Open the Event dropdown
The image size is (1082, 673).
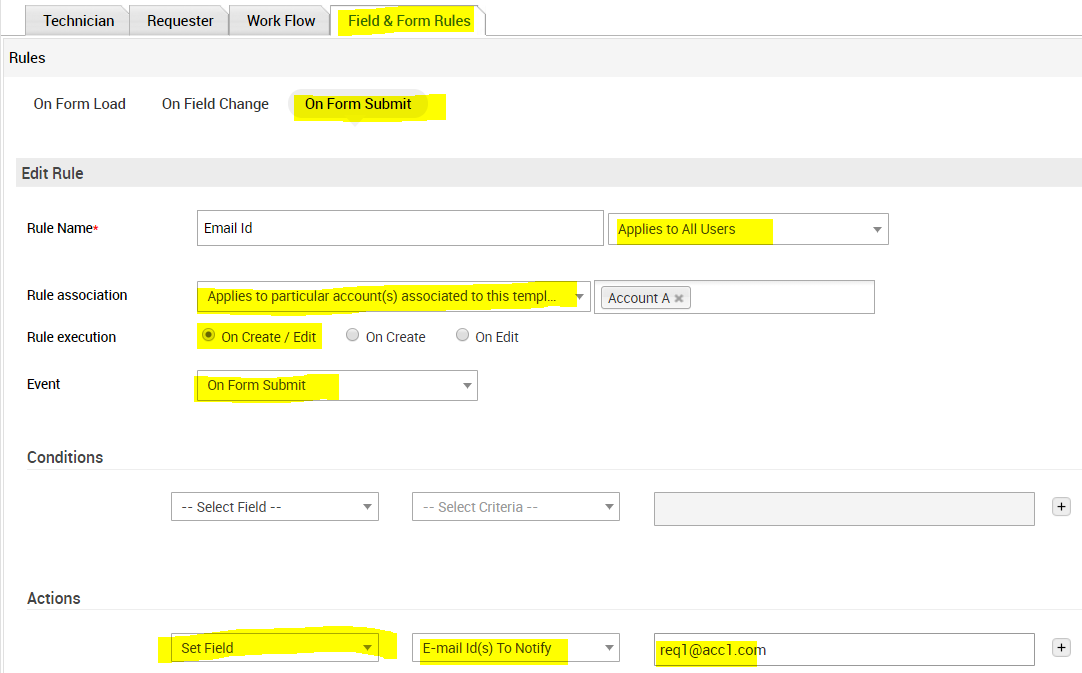[x=337, y=385]
